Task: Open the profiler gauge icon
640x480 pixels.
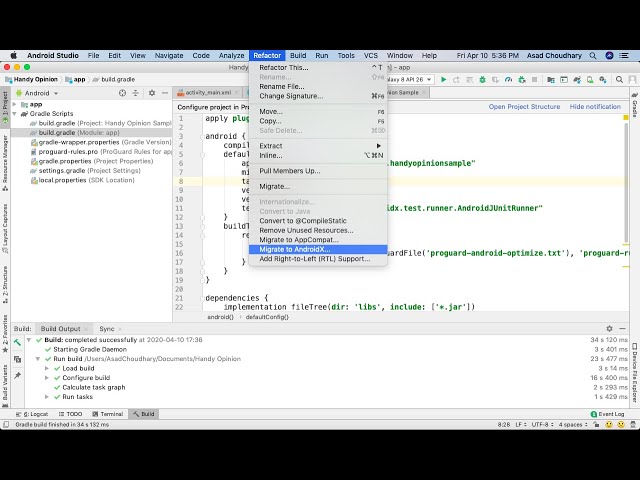Action: [x=508, y=80]
